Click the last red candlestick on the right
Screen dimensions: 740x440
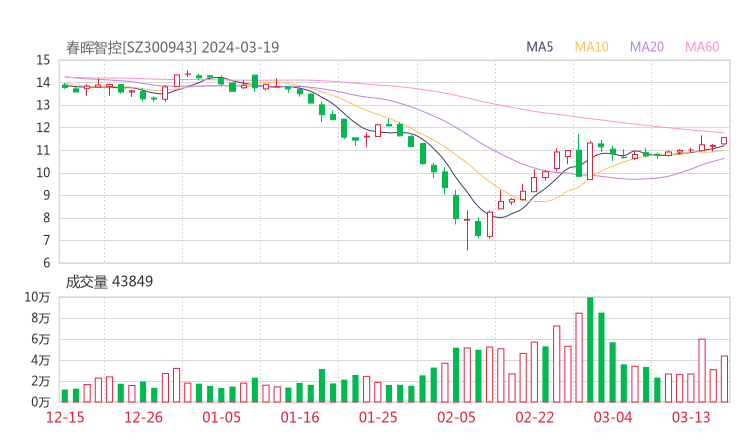(x=724, y=141)
